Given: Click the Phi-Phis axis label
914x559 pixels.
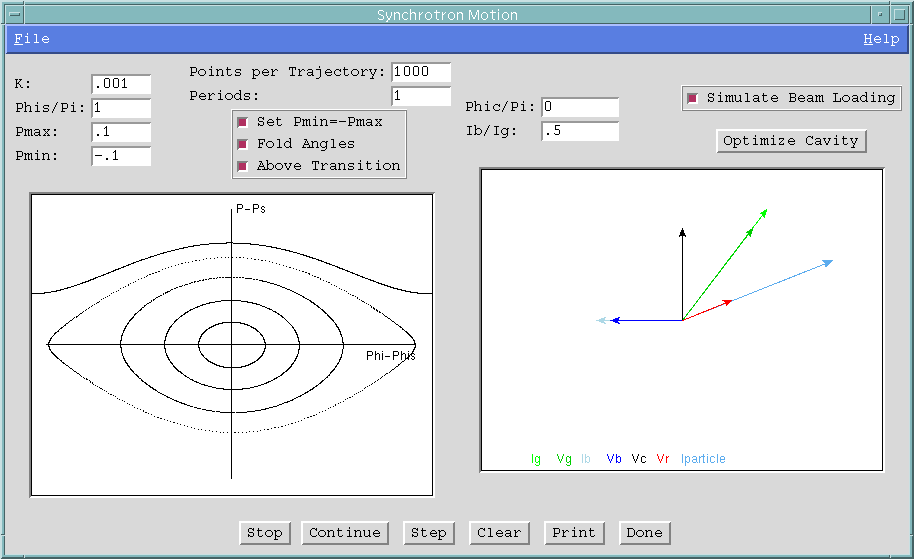Looking at the screenshot, I should [391, 356].
